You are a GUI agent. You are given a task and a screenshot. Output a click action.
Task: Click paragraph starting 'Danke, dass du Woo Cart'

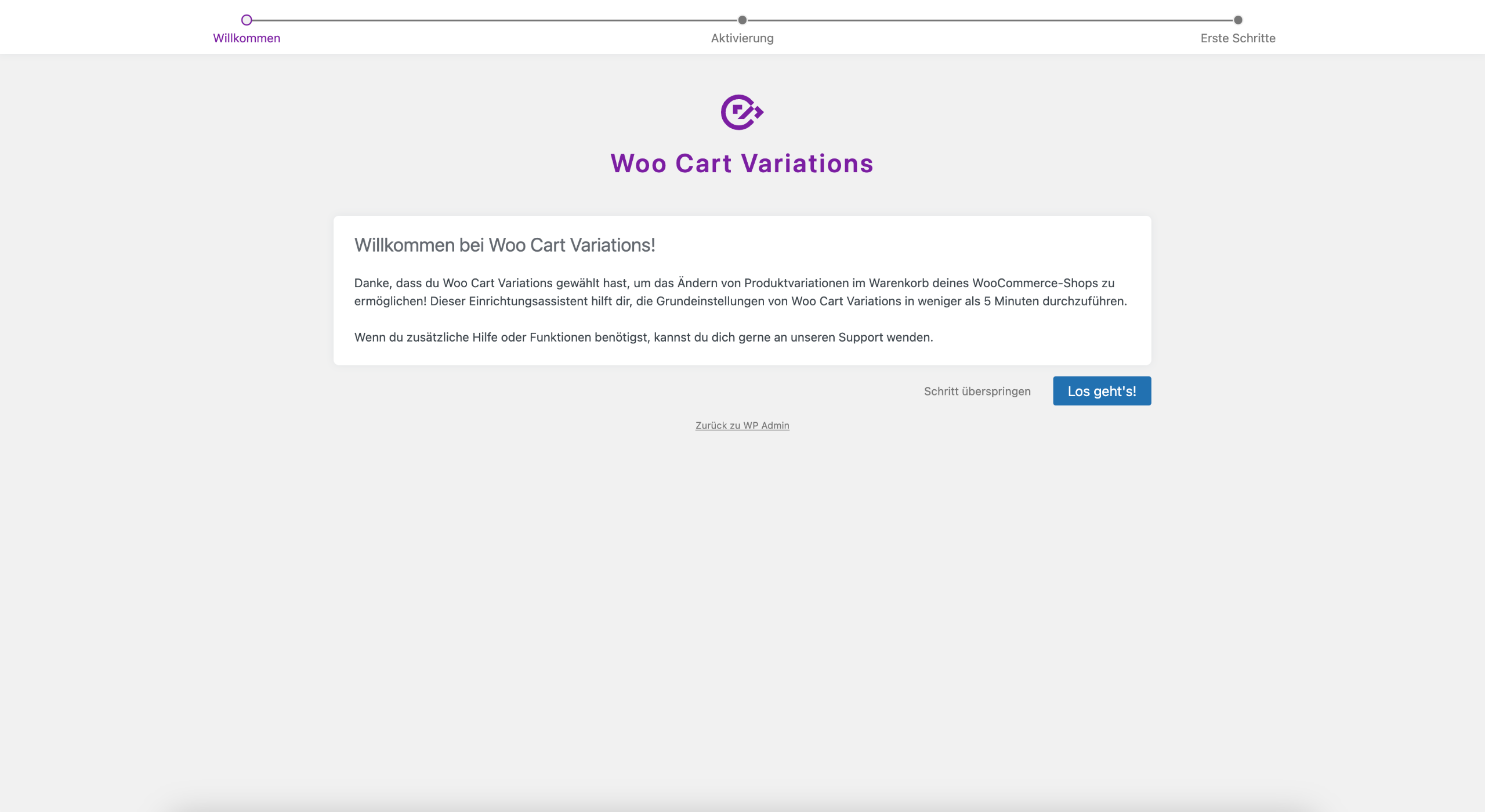741,292
